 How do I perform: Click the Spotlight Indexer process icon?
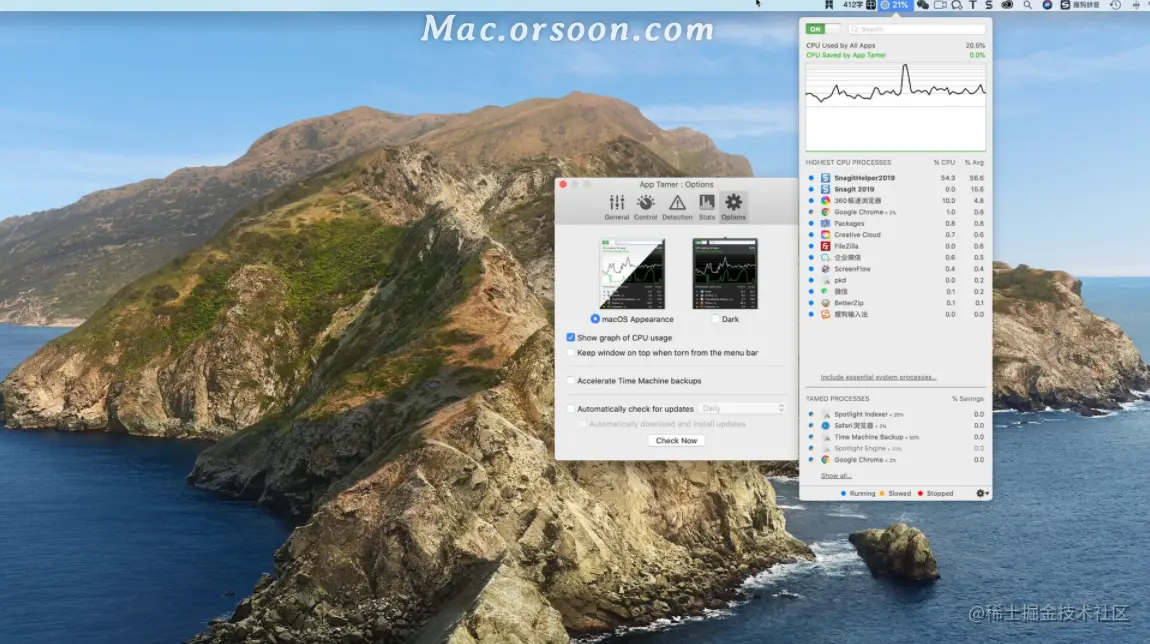tap(825, 414)
